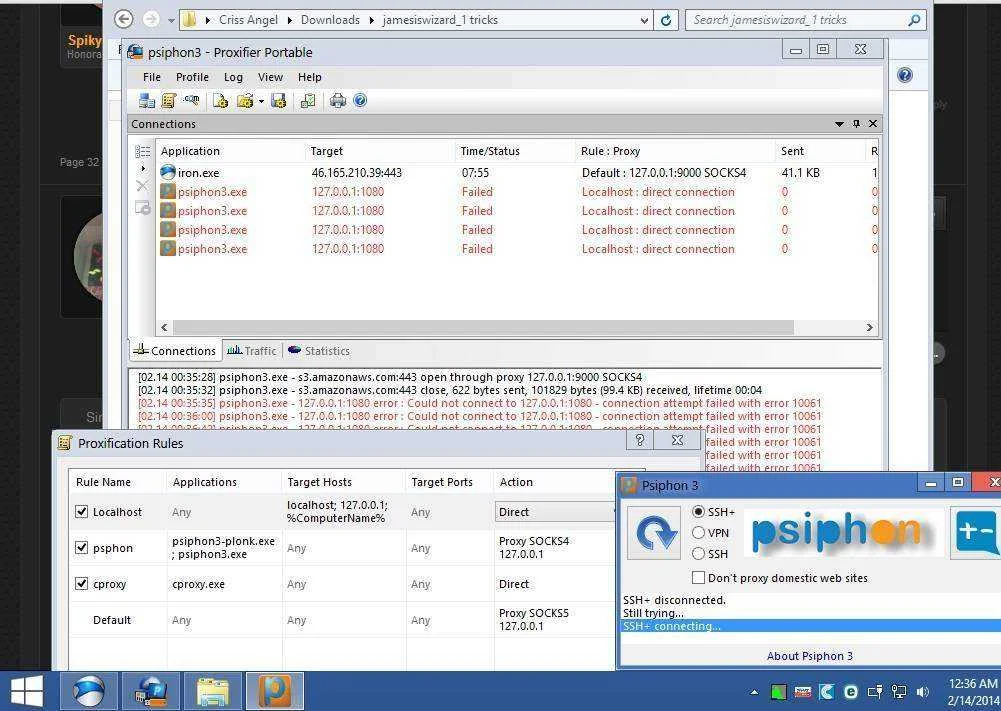Click Rule : Proxy column header
The image size is (1001, 711).
coord(676,151)
